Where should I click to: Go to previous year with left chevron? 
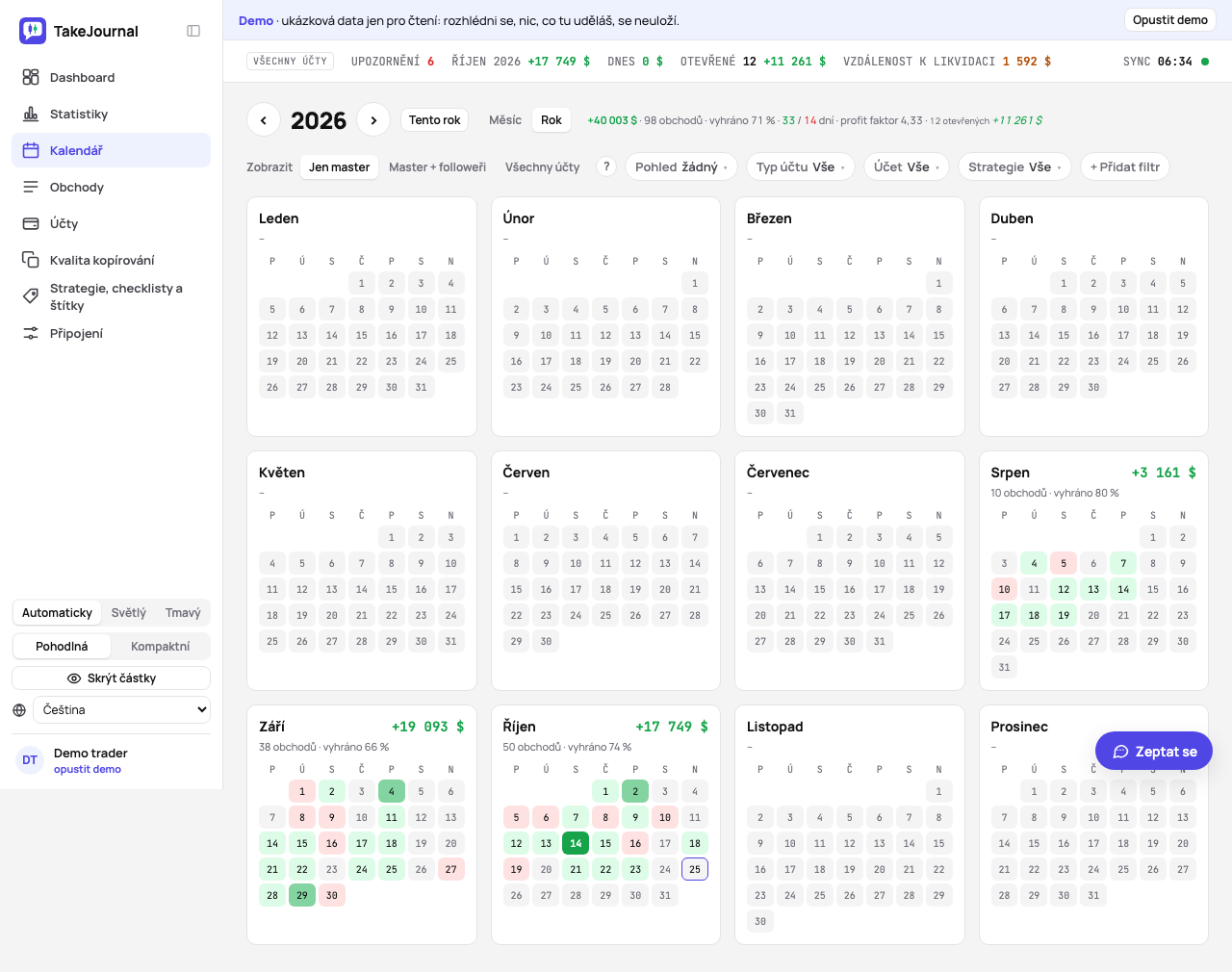[264, 119]
